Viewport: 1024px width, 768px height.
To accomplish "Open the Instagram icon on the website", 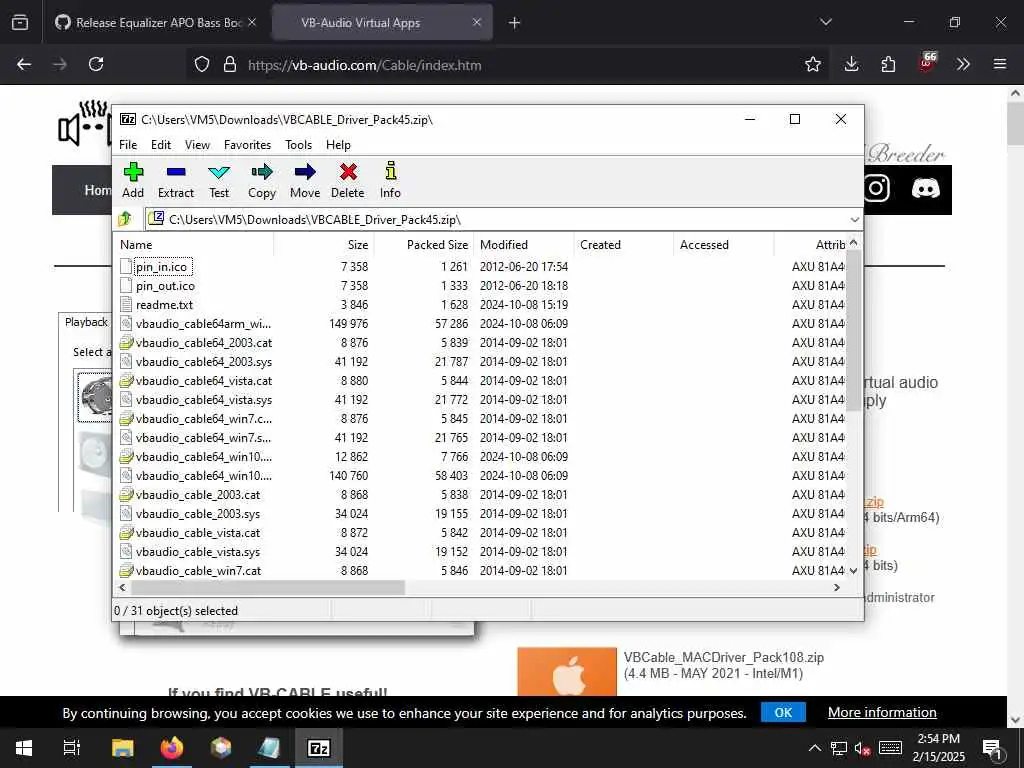I will (x=876, y=189).
